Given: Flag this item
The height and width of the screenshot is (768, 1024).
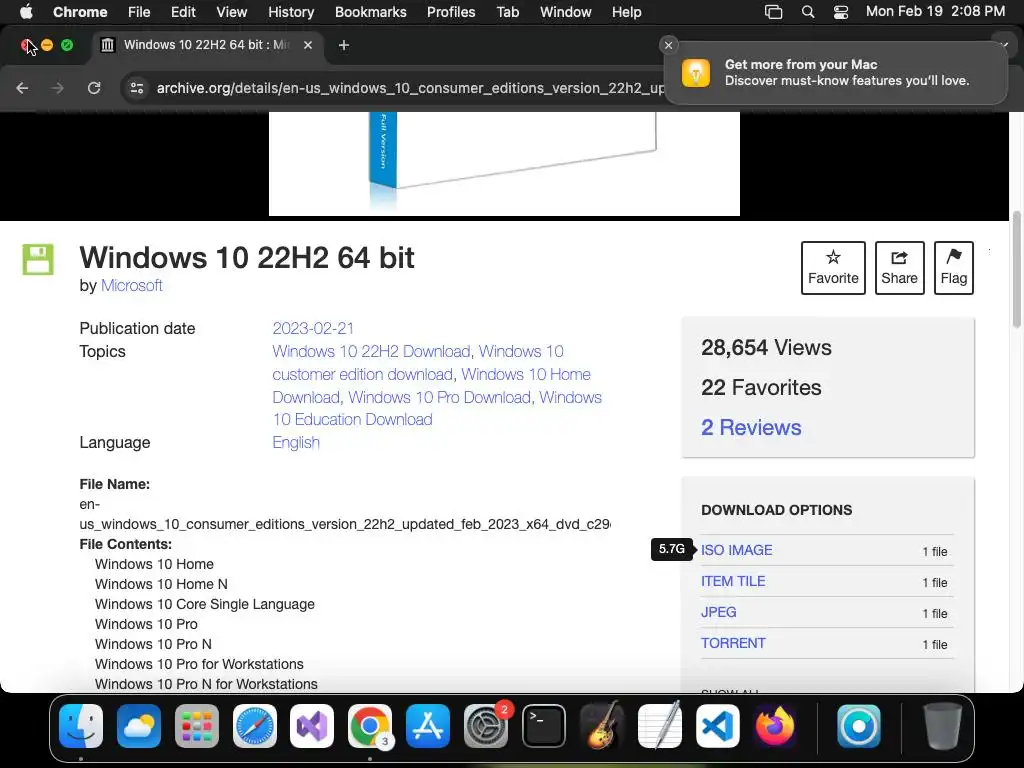Looking at the screenshot, I should click(953, 268).
